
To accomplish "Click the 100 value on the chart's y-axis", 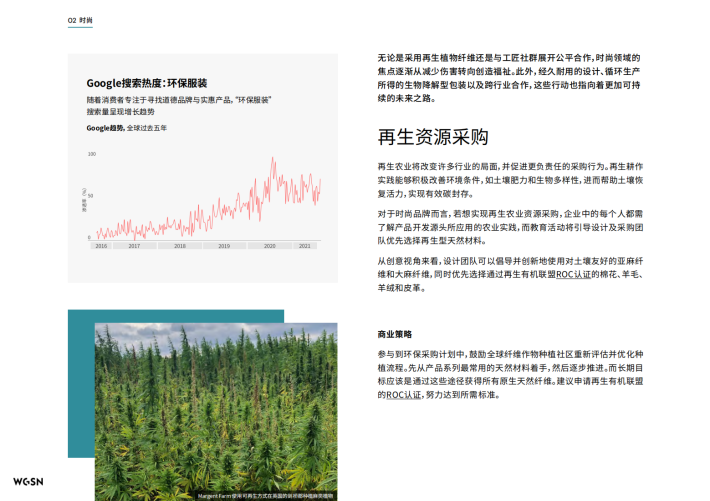I will point(91,155).
